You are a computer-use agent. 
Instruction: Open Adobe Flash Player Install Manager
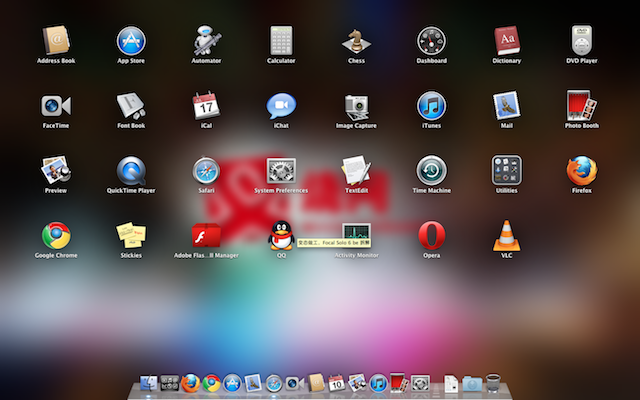point(206,236)
